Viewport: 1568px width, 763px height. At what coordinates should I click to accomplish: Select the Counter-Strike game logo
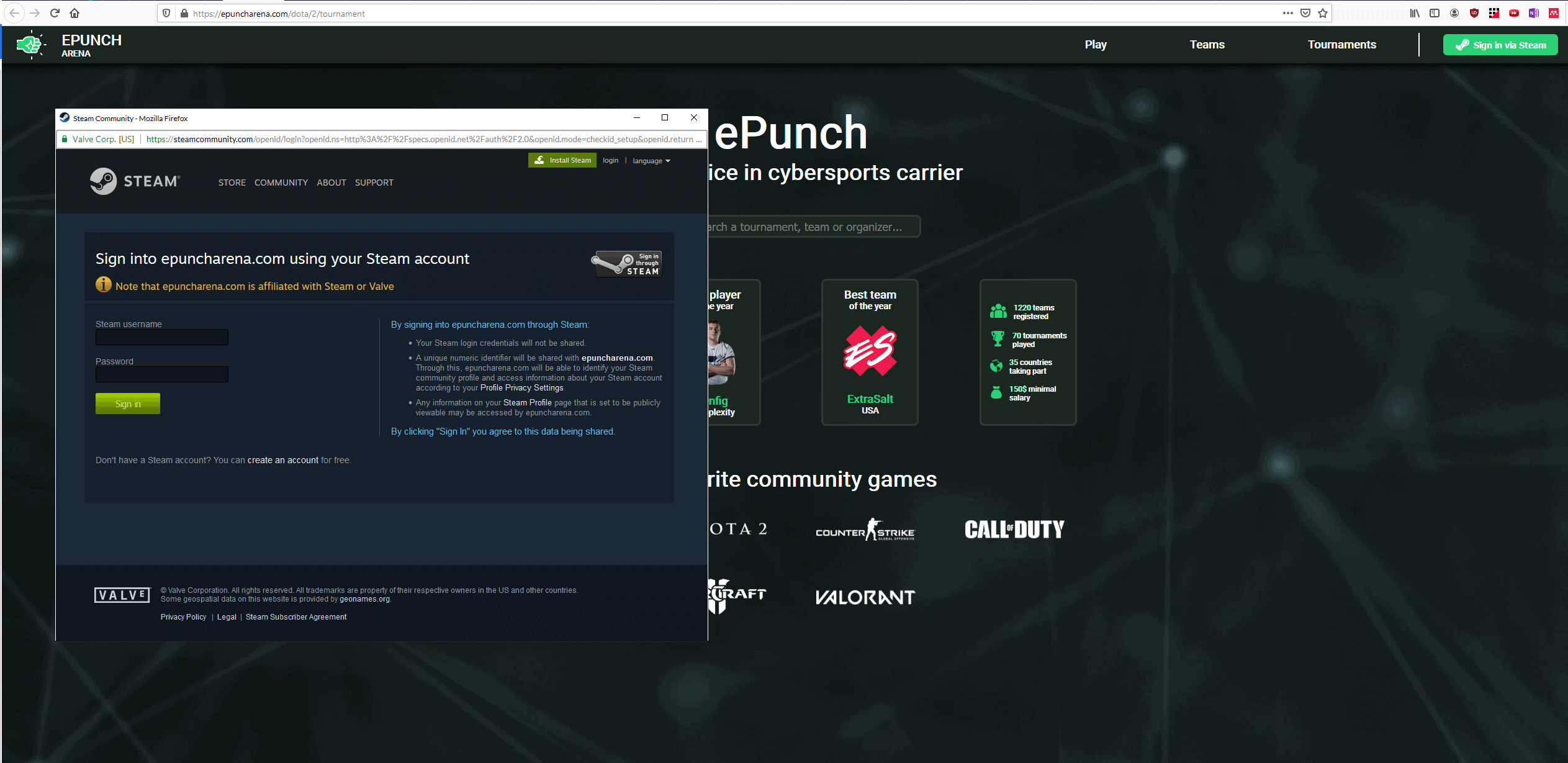[865, 530]
